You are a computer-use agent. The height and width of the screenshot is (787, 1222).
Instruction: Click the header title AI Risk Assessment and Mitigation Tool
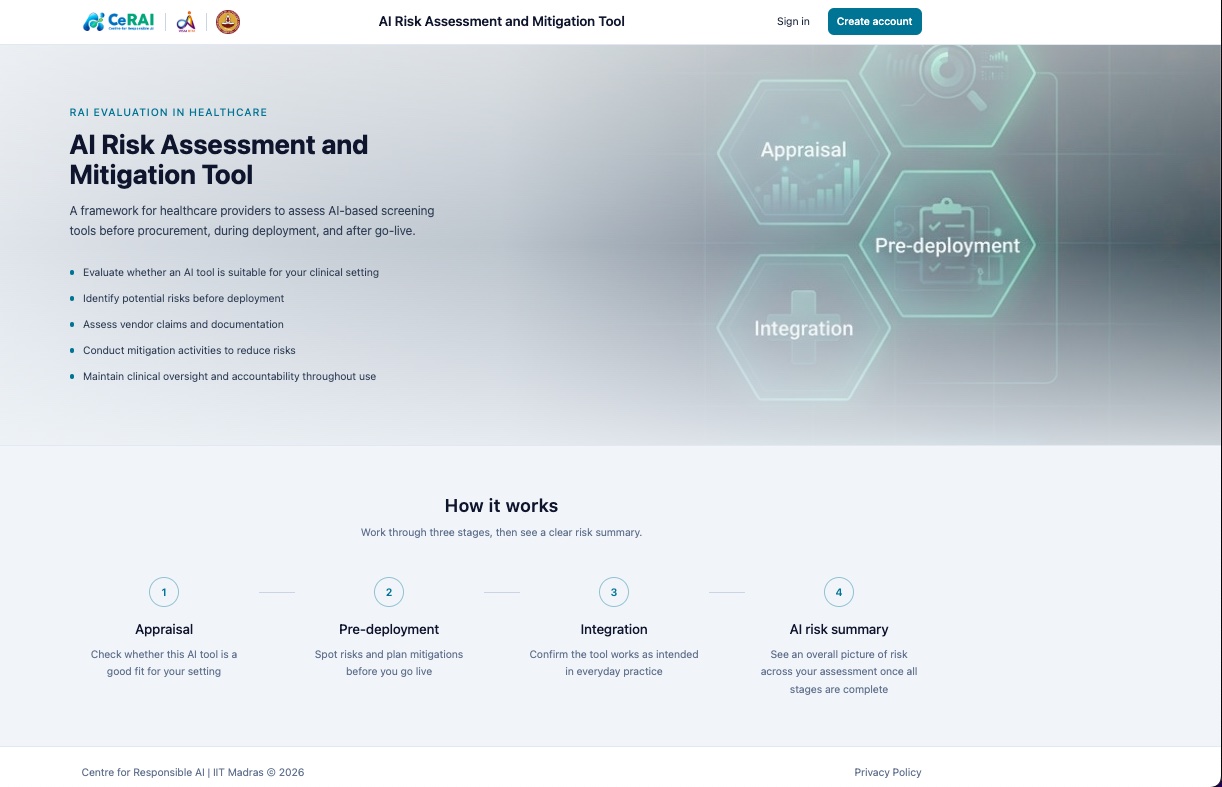[501, 21]
